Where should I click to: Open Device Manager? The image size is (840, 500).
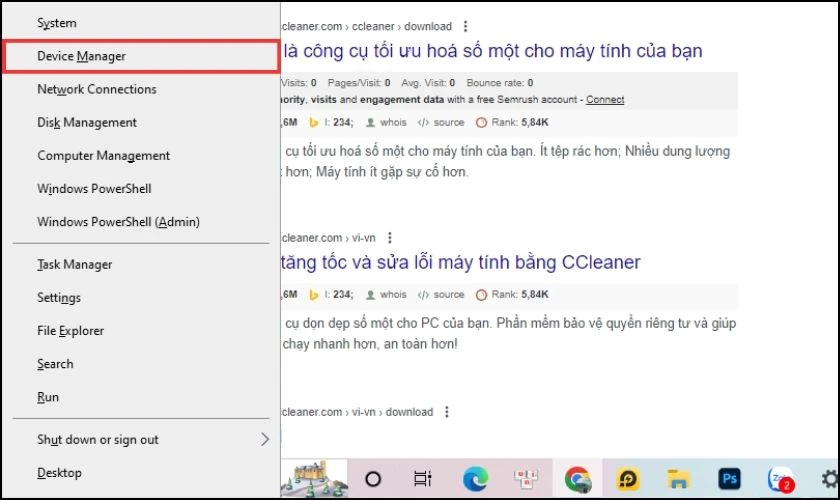pyautogui.click(x=141, y=56)
